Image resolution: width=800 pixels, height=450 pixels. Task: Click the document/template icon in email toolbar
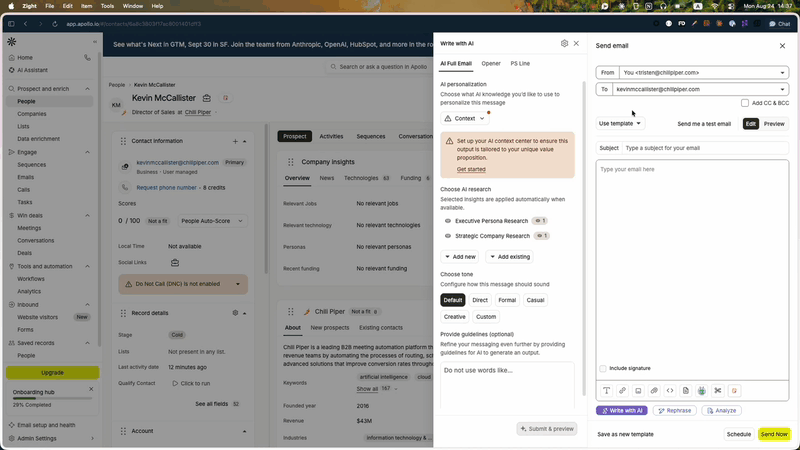tap(686, 391)
